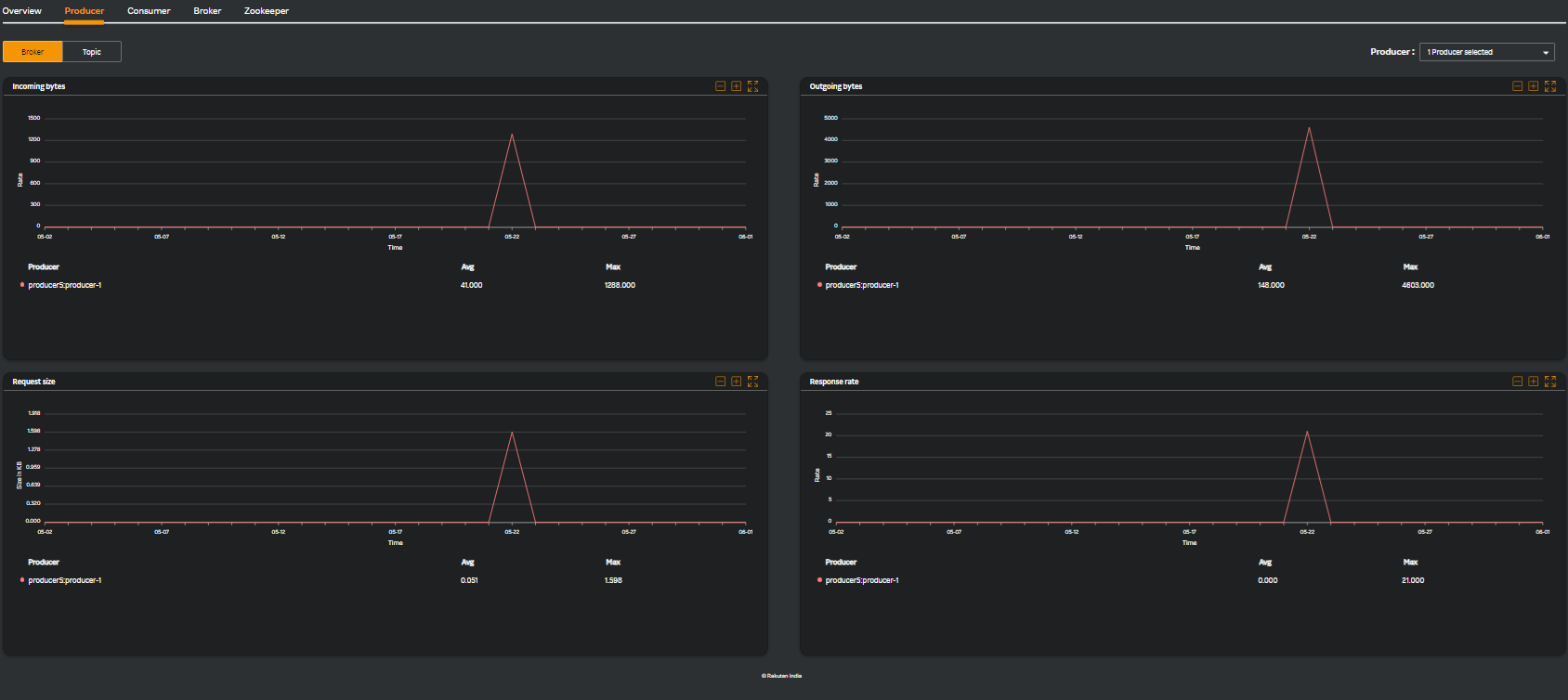Screen dimensions: 1568x700
Task: Collapse the Request size panel with minus icon
Action: [720, 382]
